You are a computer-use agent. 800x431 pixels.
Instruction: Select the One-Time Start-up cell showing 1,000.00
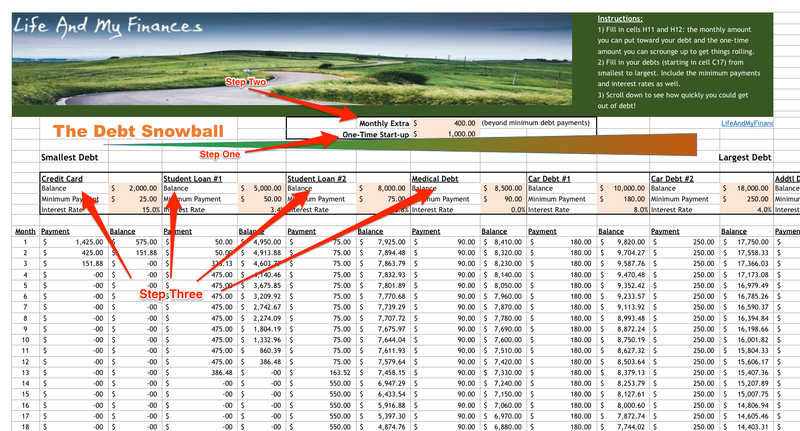tap(444, 134)
